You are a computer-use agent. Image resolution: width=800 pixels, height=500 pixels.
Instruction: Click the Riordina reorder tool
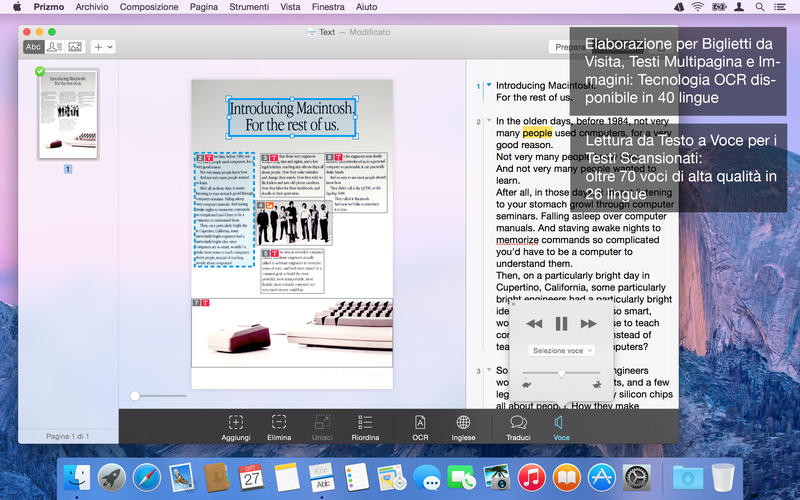[x=365, y=427]
